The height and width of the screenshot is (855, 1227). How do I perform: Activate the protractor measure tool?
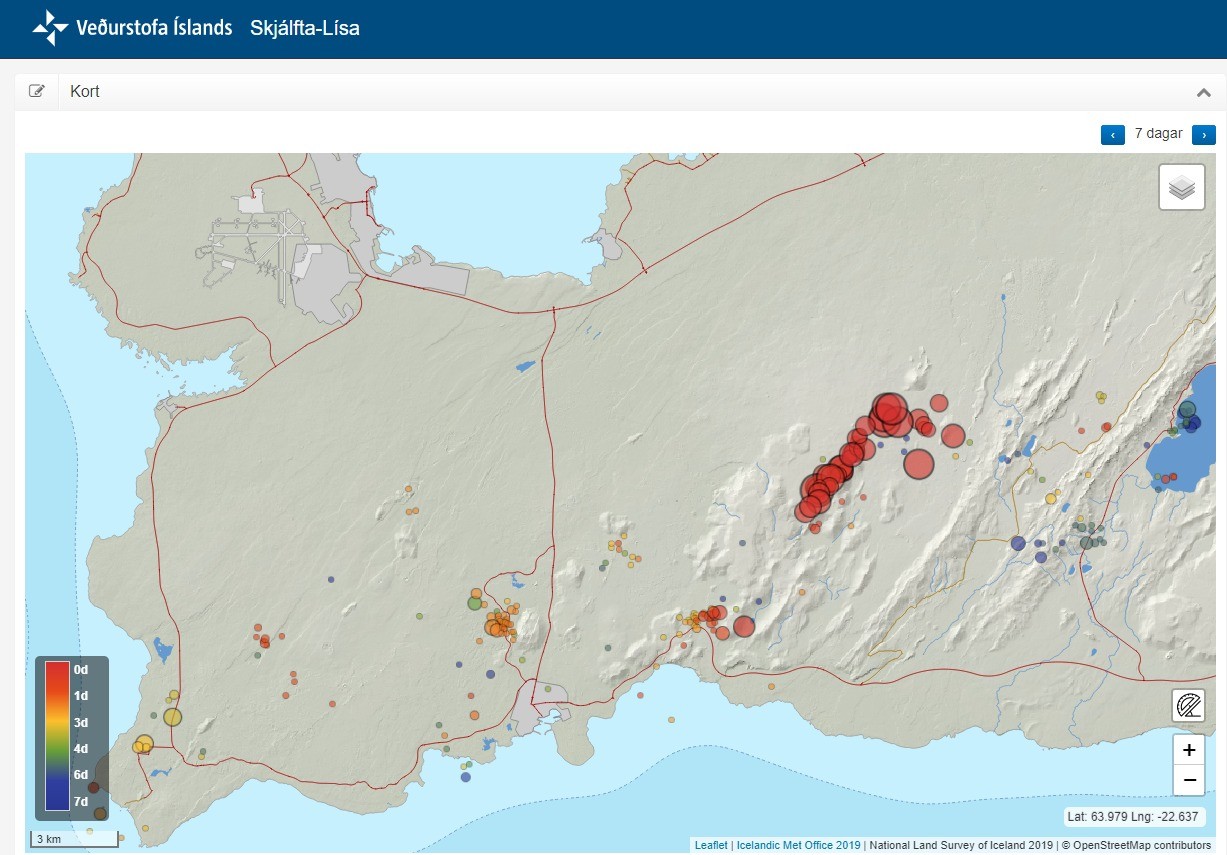[1188, 706]
